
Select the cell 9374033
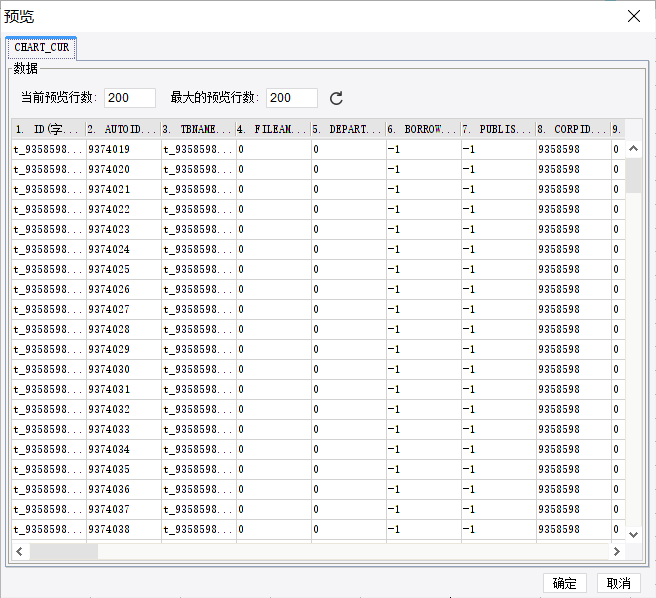124,429
